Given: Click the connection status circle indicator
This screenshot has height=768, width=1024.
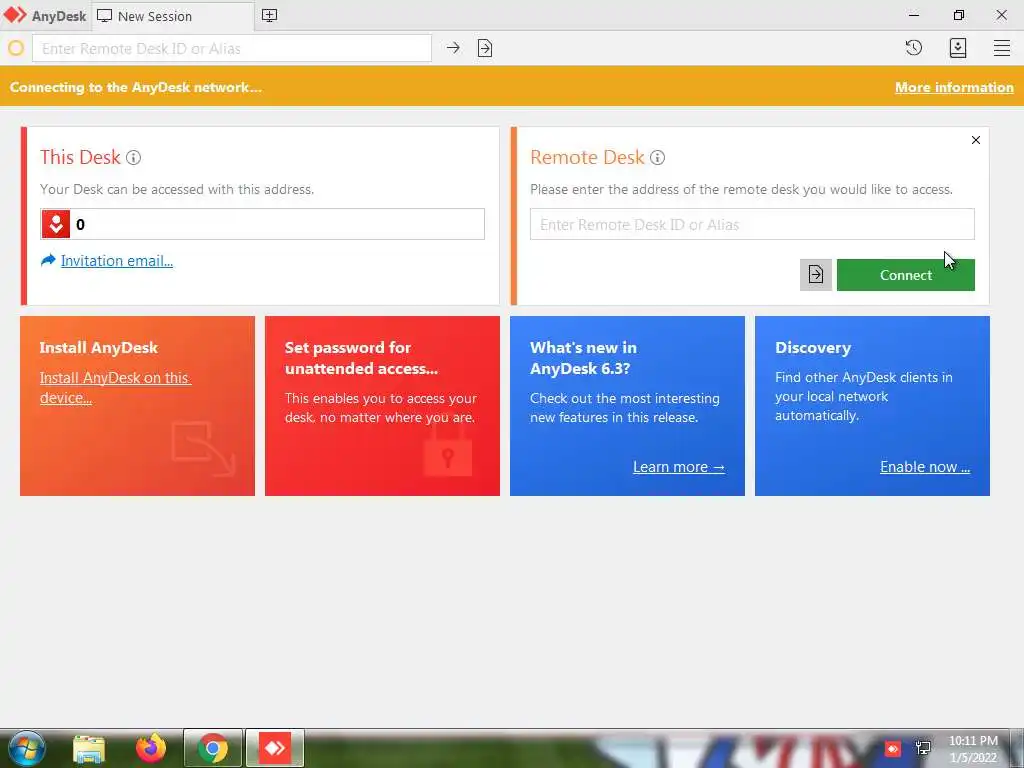Looking at the screenshot, I should click(x=16, y=48).
